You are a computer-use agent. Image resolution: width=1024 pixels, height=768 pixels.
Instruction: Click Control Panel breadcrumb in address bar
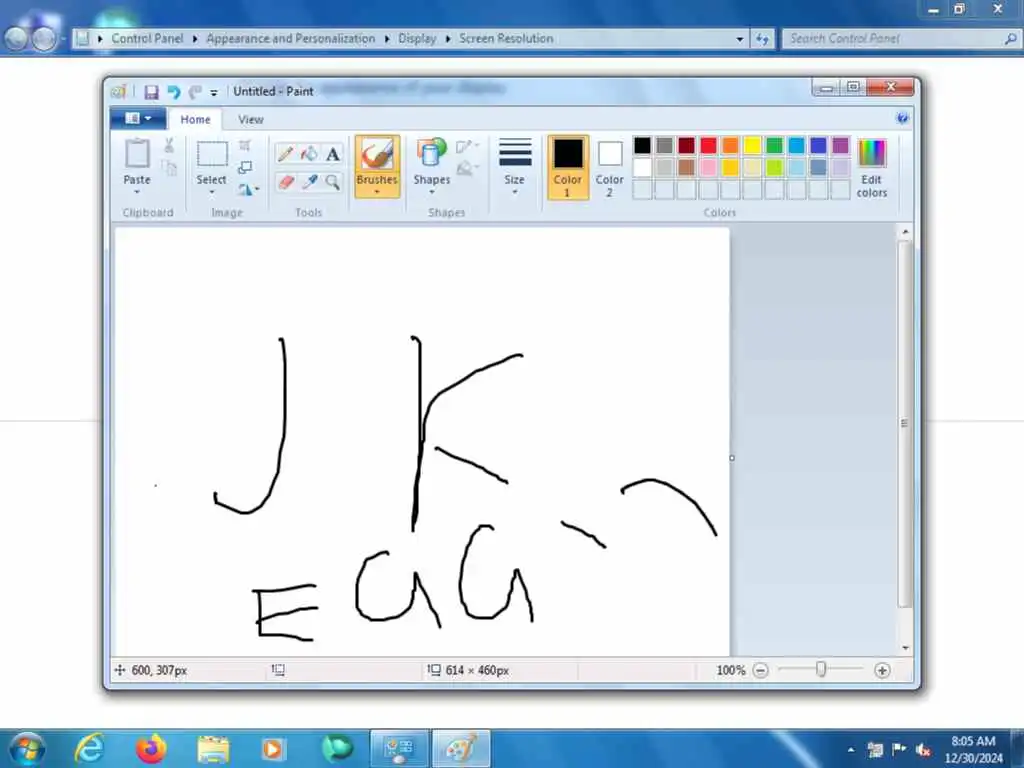(x=147, y=39)
